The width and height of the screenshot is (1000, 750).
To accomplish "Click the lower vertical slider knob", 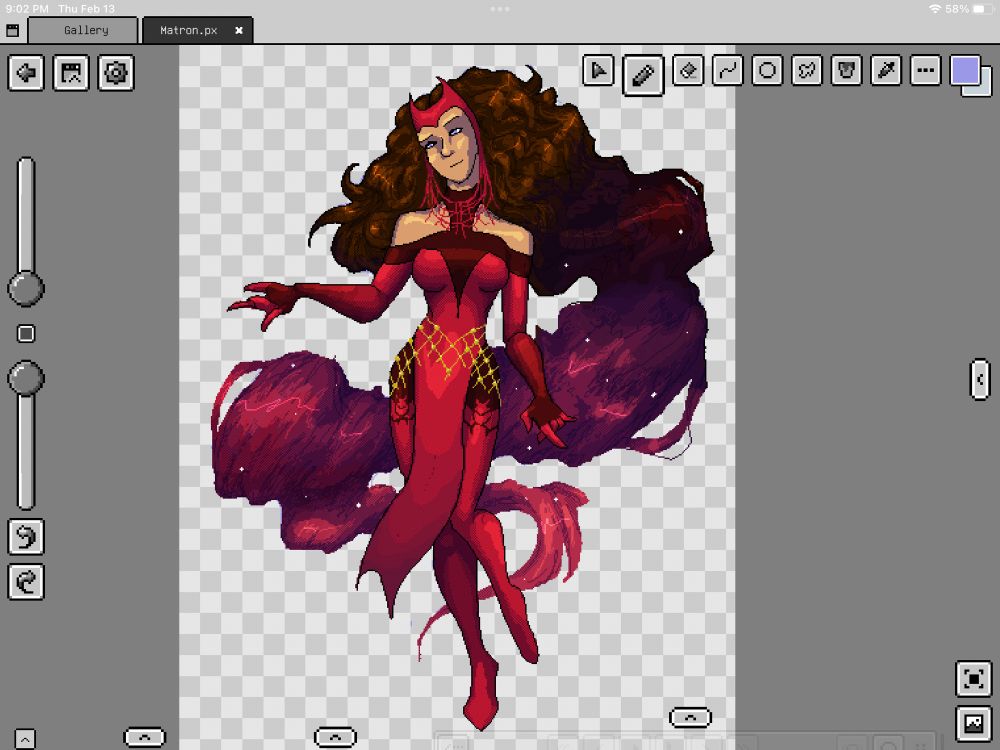I will pyautogui.click(x=26, y=378).
